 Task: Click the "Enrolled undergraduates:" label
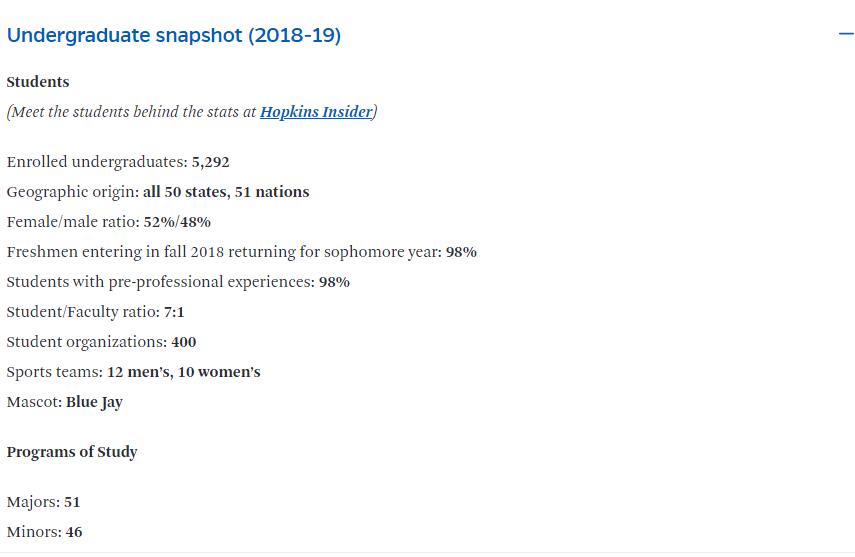[x=97, y=162]
